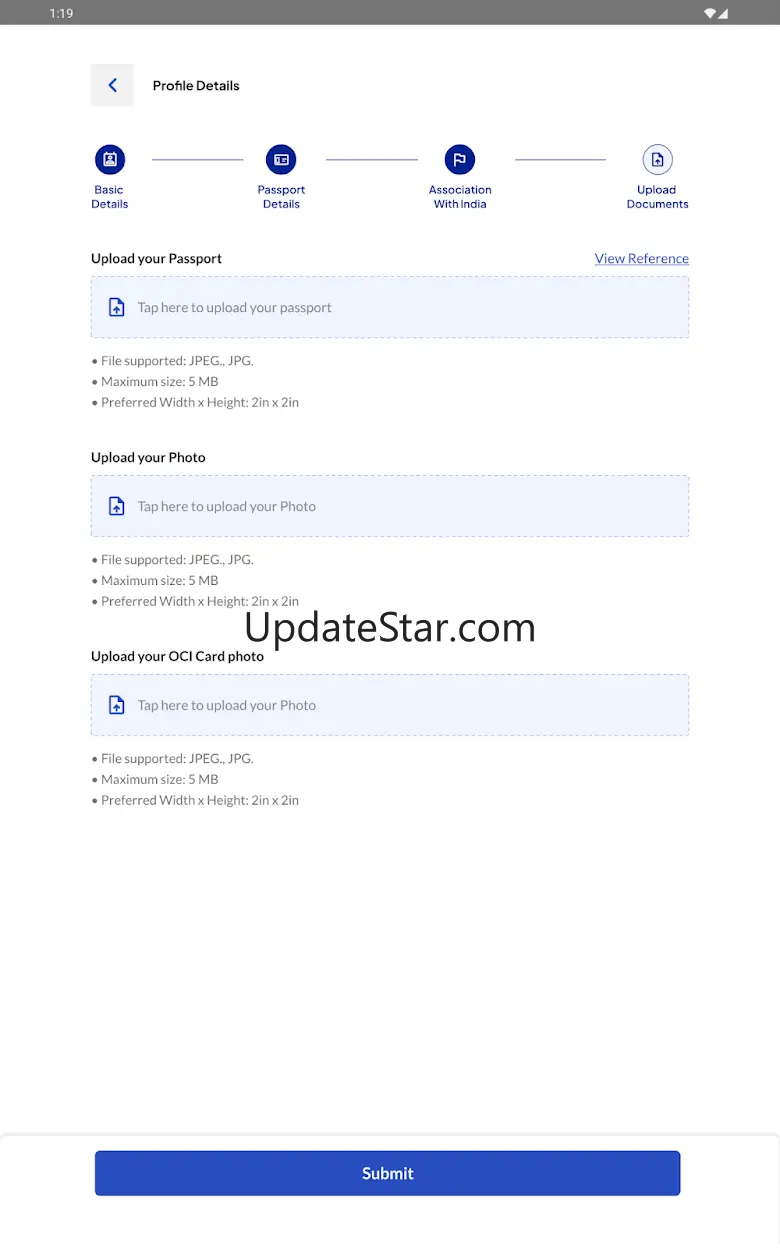Viewport: 780px width, 1248px height.
Task: Tap here to upload your passport field
Action: (x=390, y=307)
